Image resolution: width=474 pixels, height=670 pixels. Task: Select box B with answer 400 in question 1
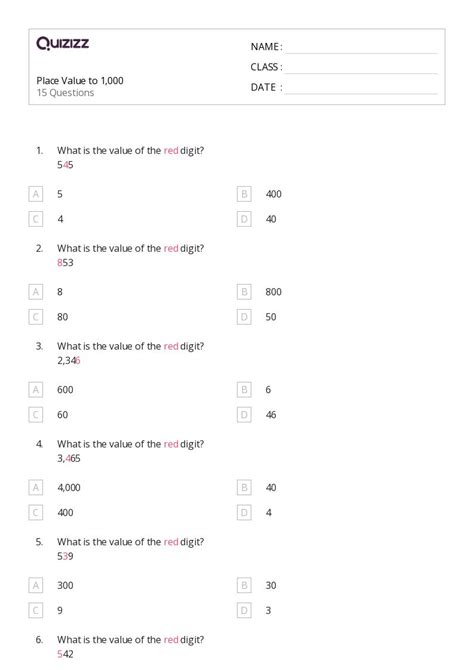tap(244, 194)
